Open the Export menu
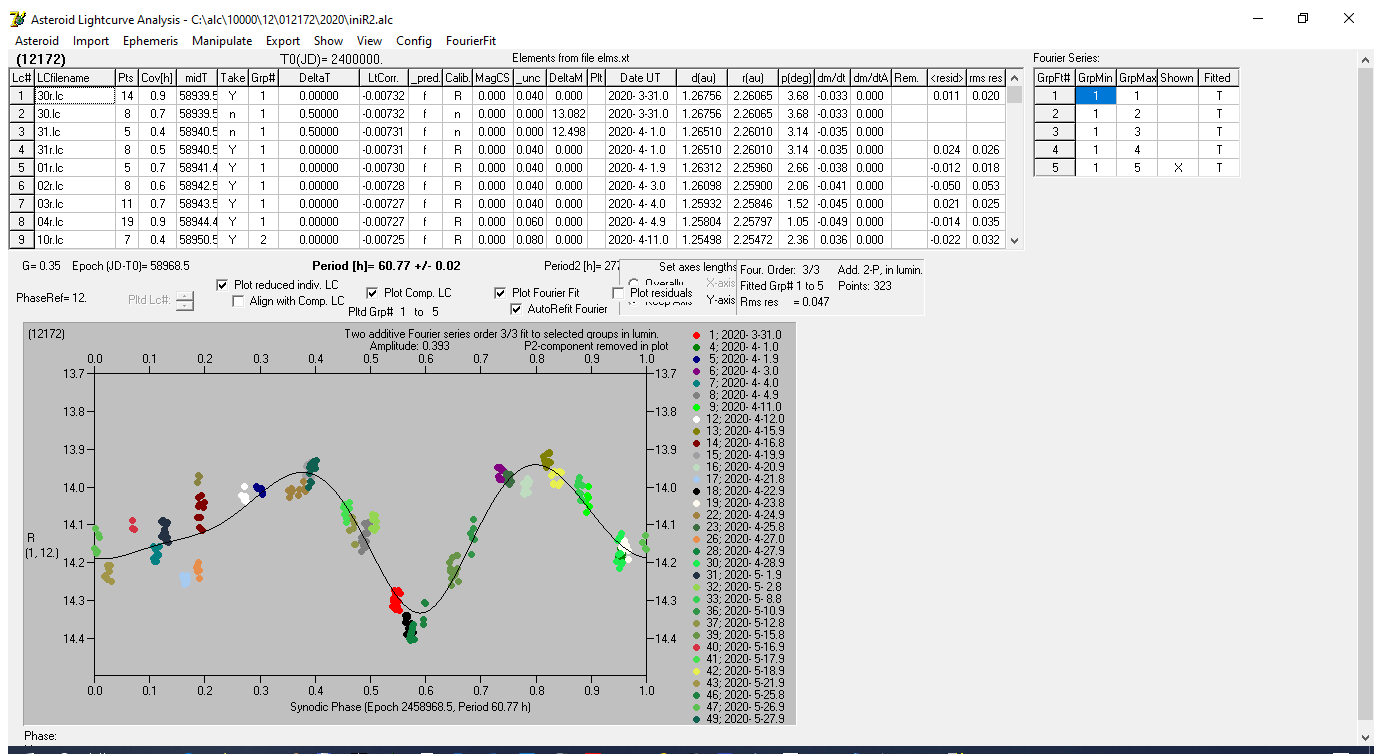 (283, 41)
